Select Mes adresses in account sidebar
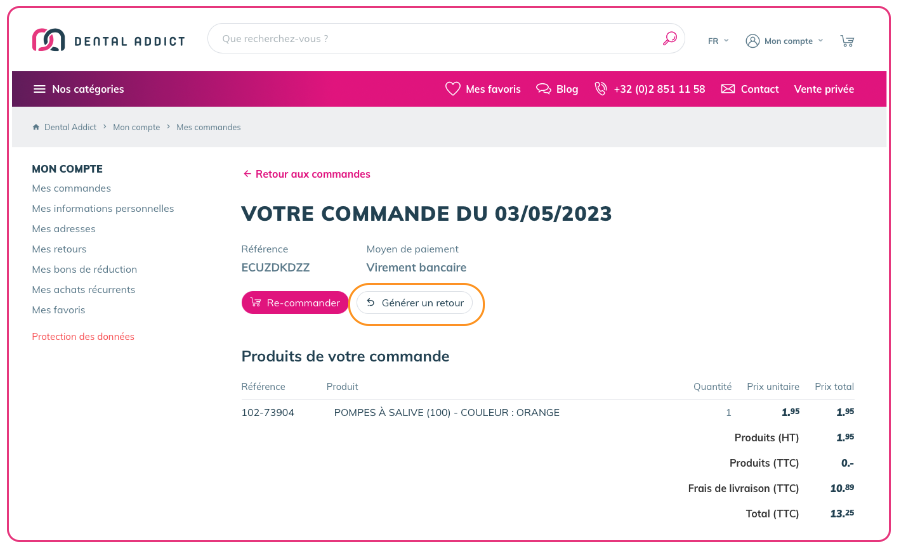The width and height of the screenshot is (899, 550). [64, 229]
